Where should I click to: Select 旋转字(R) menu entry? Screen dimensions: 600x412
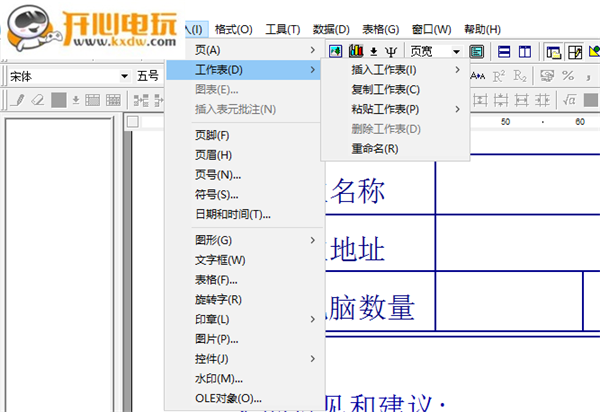tap(243, 300)
